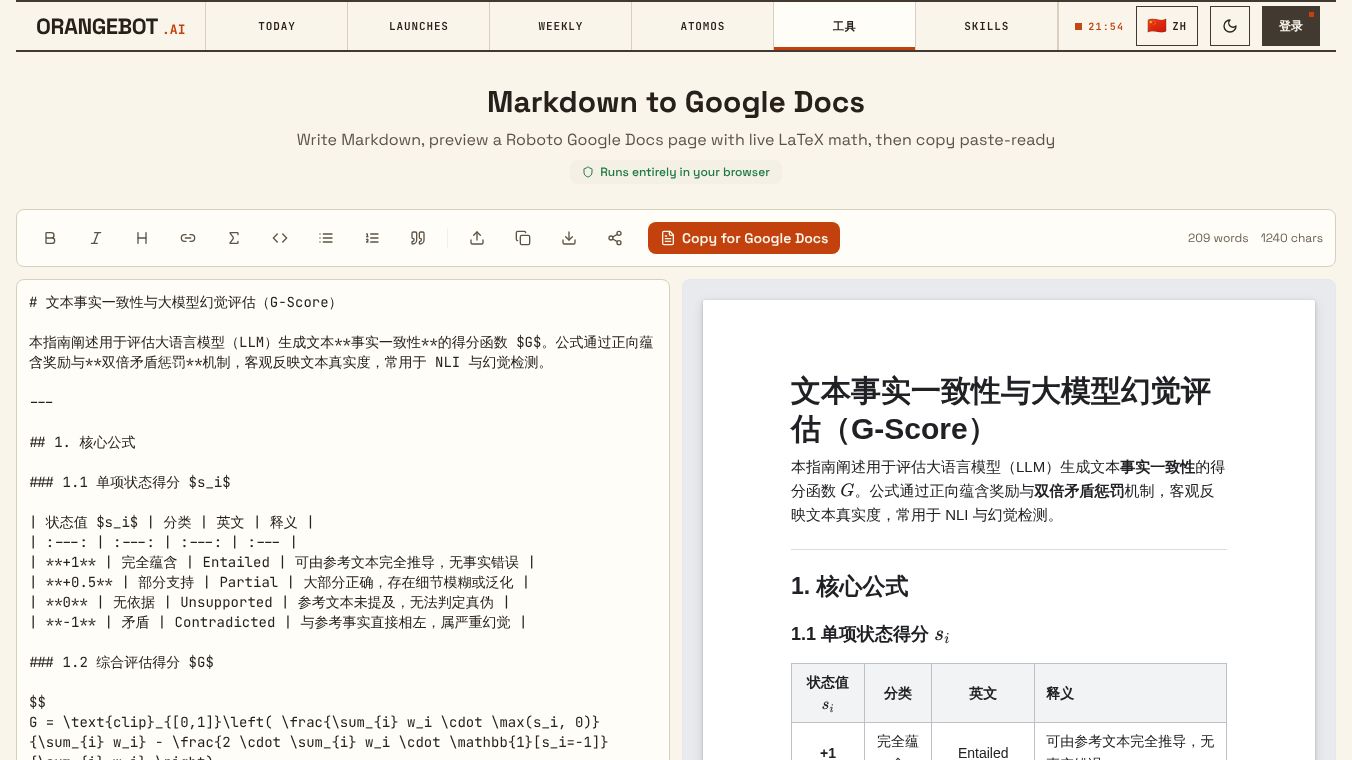
Task: Switch language via the ZH flag button
Action: coord(1167,26)
